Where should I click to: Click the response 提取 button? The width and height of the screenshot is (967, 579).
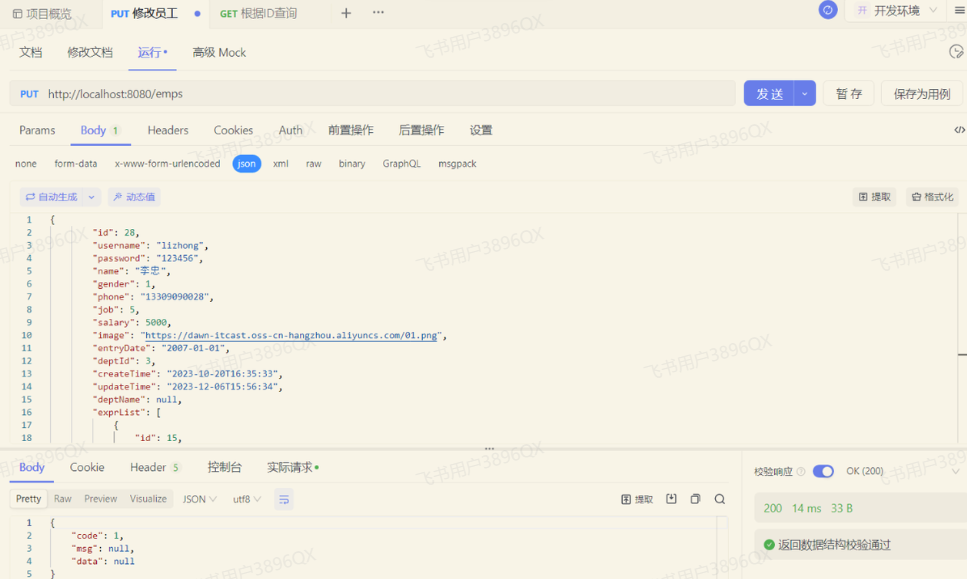(637, 499)
